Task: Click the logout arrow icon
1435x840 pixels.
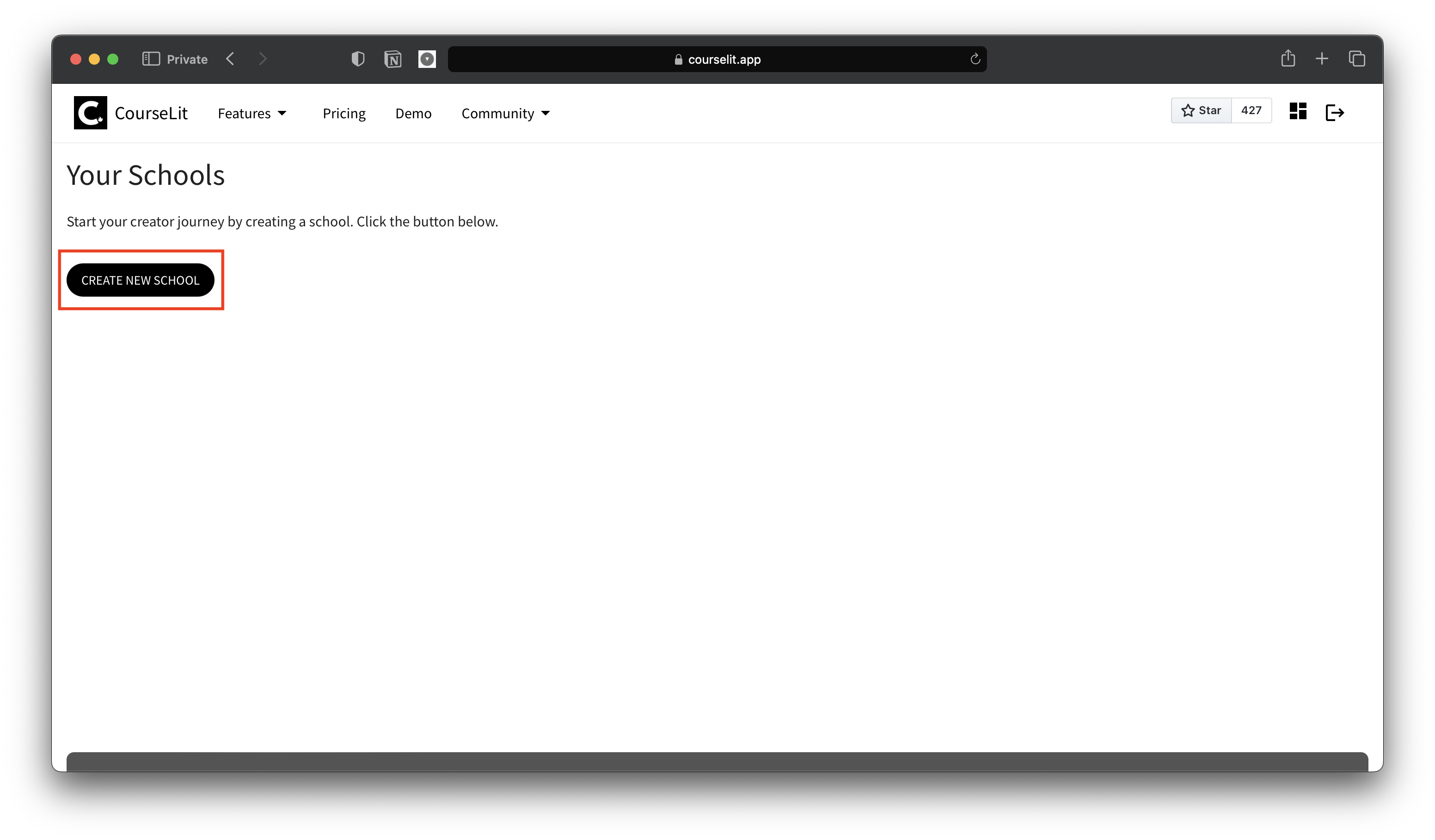Action: click(1334, 112)
